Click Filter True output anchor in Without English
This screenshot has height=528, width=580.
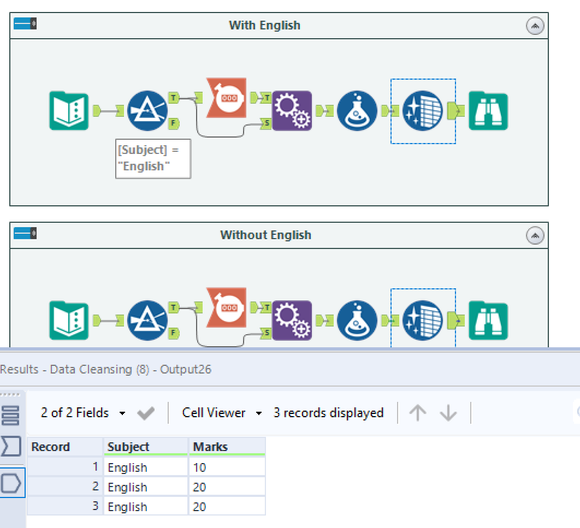174,307
